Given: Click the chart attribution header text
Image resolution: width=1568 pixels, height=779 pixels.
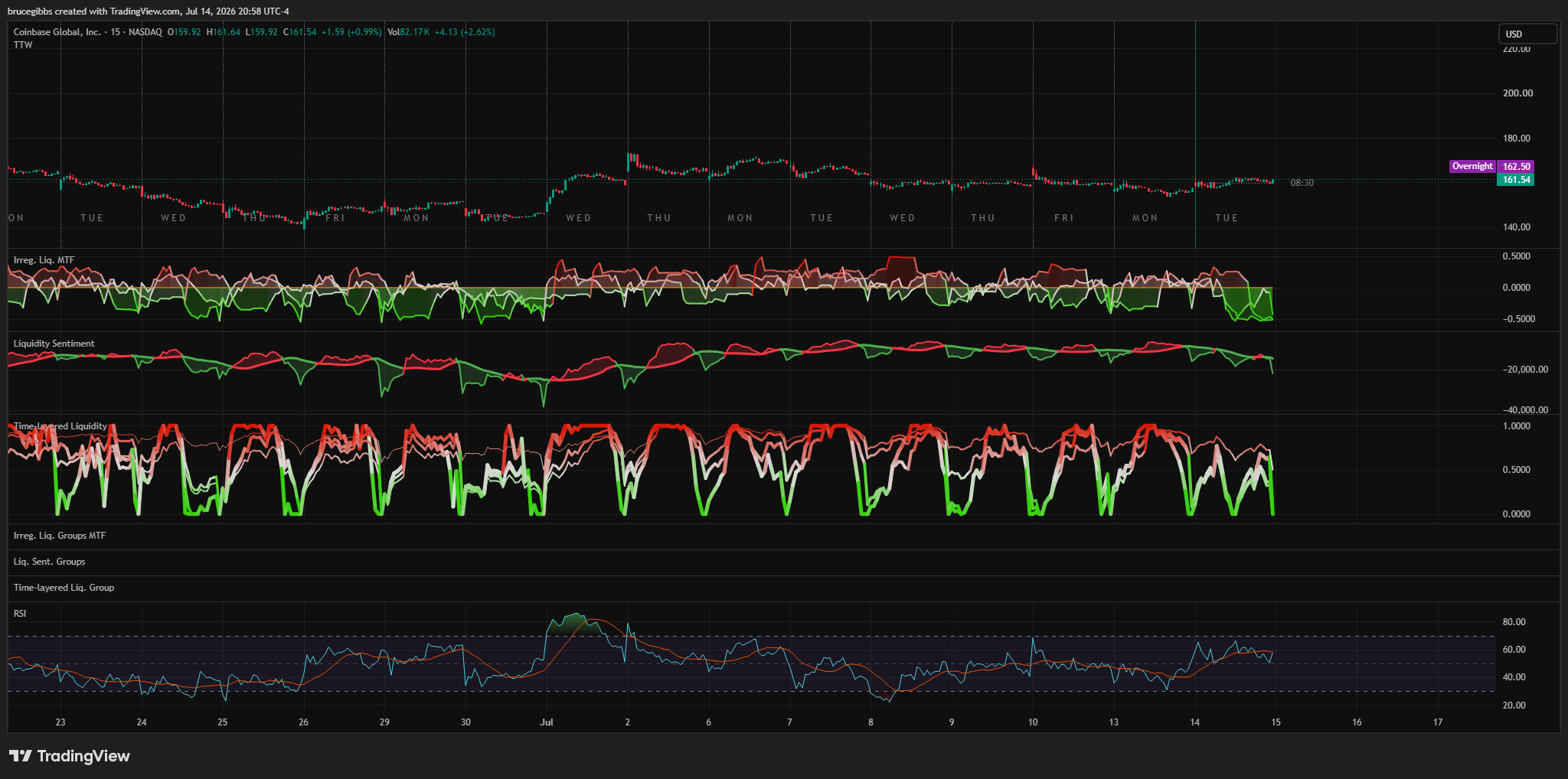Looking at the screenshot, I should 149,11.
